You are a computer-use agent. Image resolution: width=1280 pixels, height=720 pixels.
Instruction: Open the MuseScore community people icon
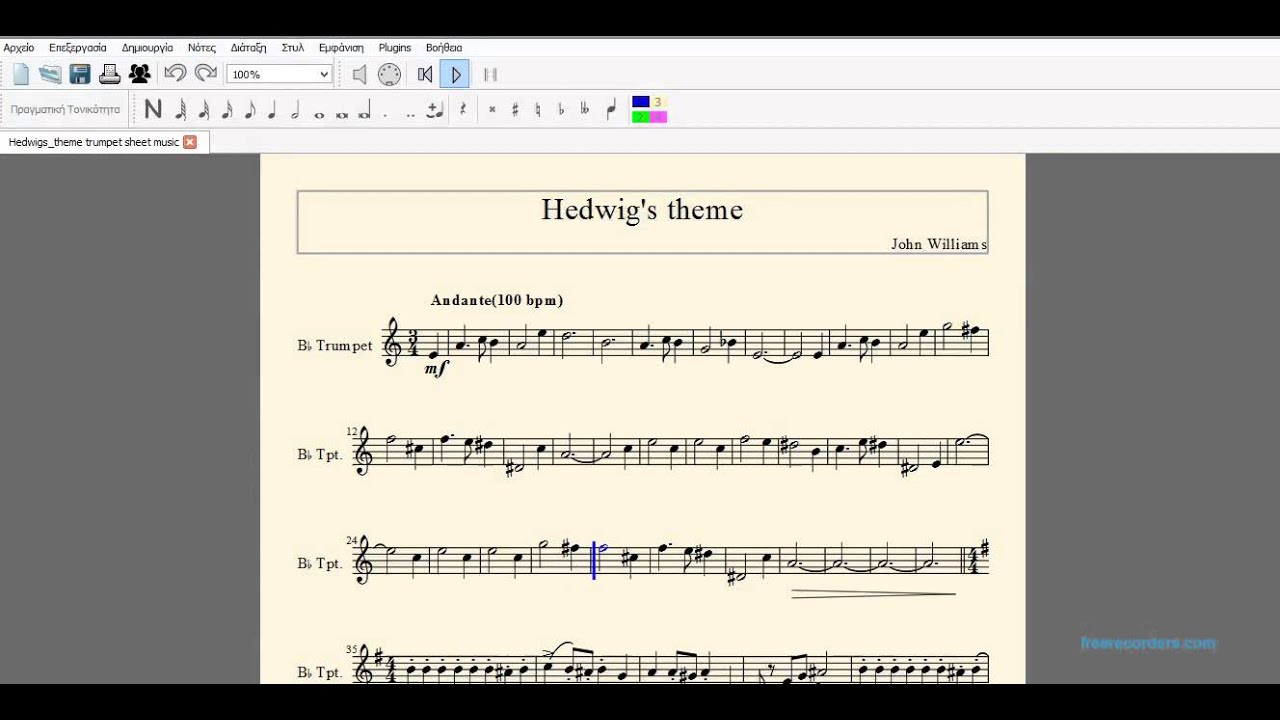click(x=140, y=74)
